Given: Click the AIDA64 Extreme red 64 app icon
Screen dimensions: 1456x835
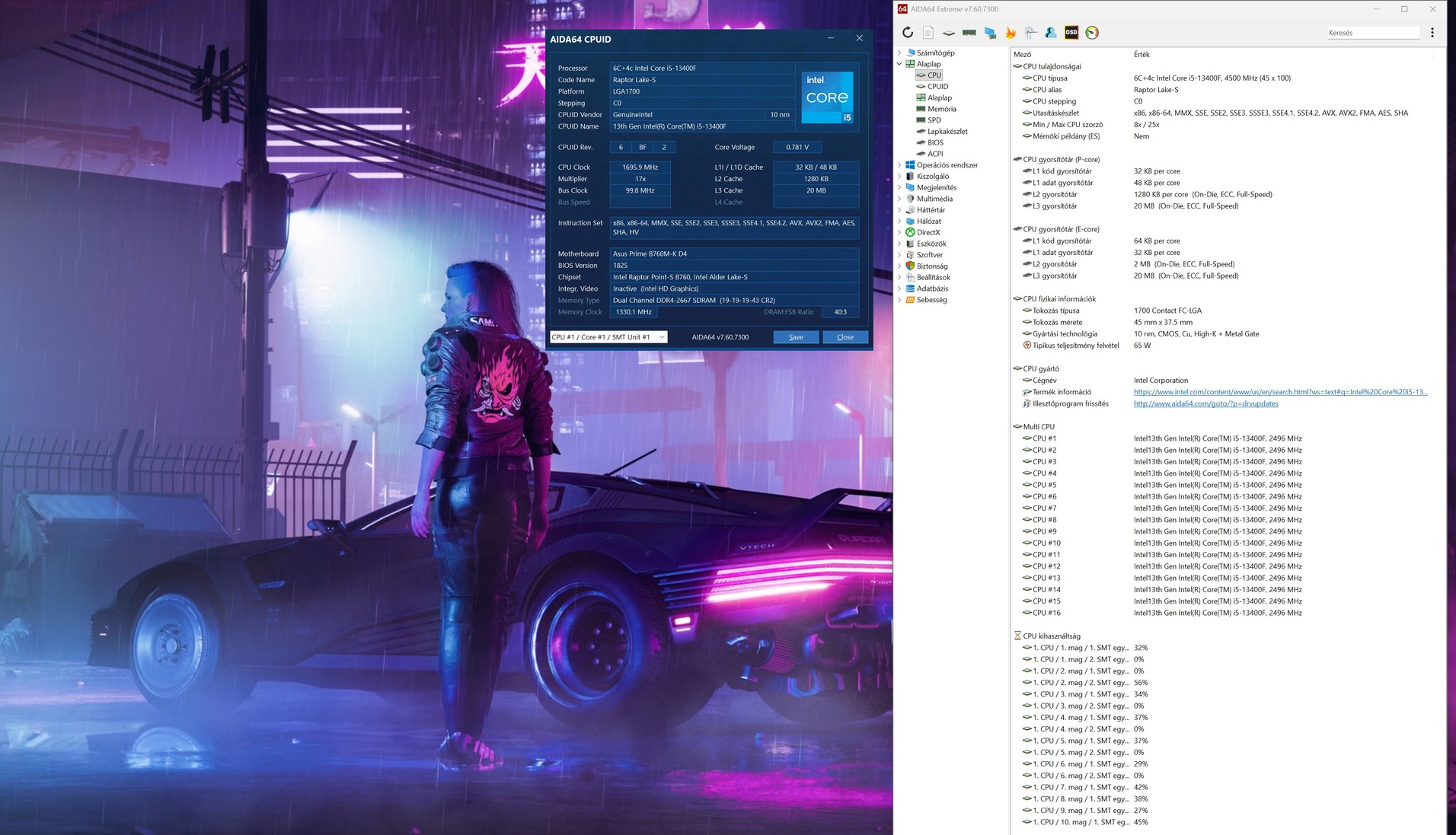Looking at the screenshot, I should (902, 9).
